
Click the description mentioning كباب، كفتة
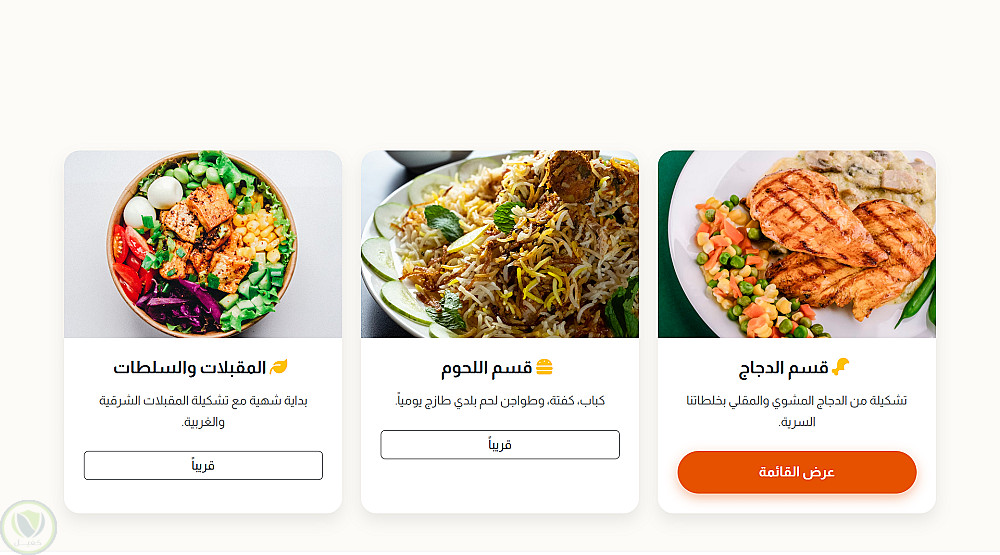pyautogui.click(x=500, y=401)
